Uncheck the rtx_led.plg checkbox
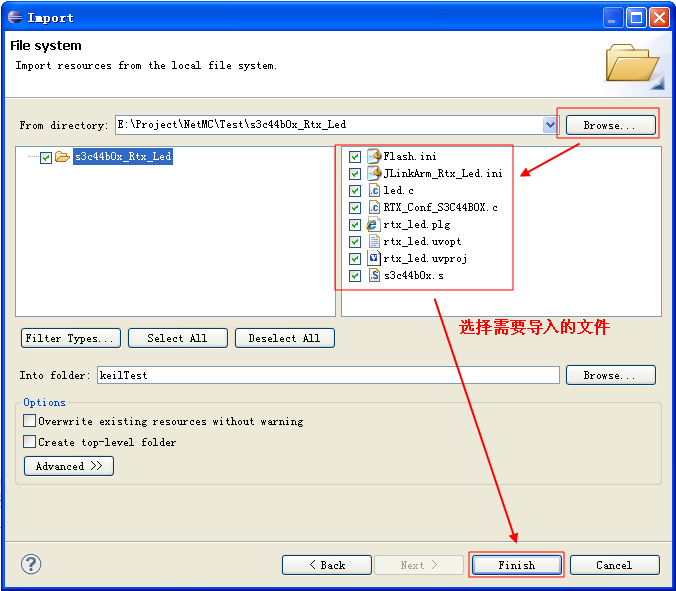676x591 pixels. [355, 225]
